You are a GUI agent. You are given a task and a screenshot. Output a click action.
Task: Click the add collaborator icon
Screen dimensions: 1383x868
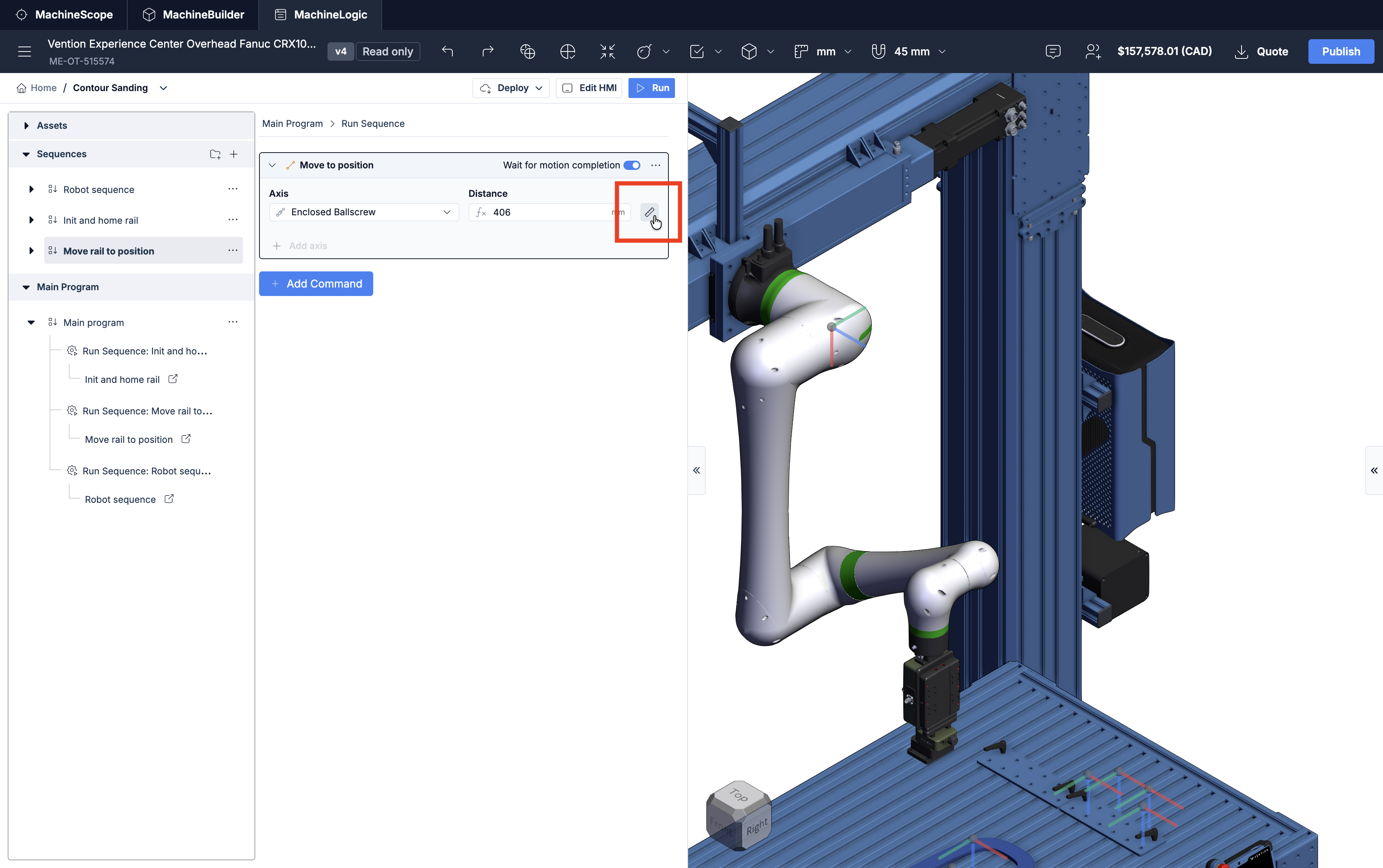tap(1093, 52)
